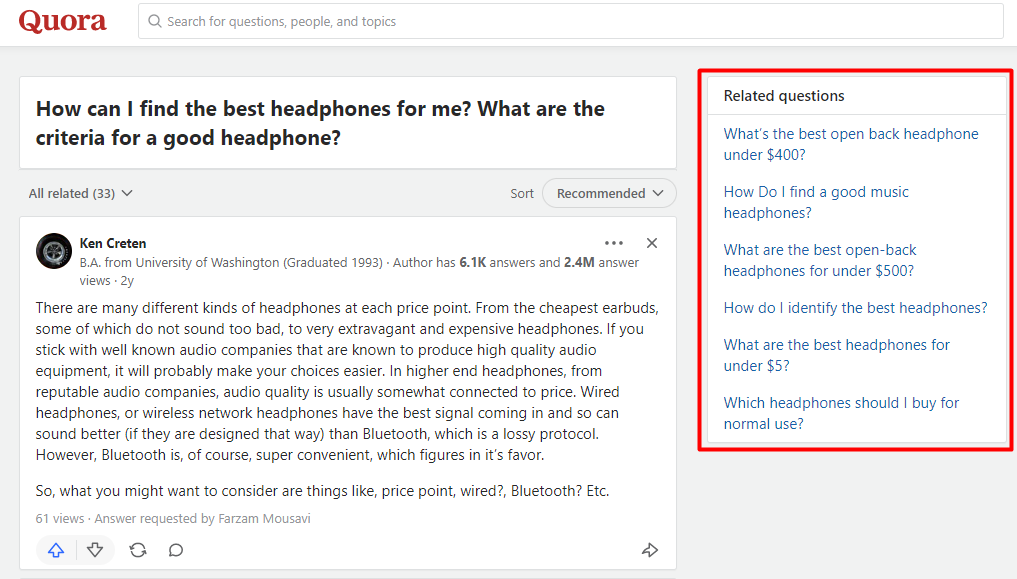Share the answer via the arrow icon
Viewport: 1017px width, 579px height.
pyautogui.click(x=650, y=550)
